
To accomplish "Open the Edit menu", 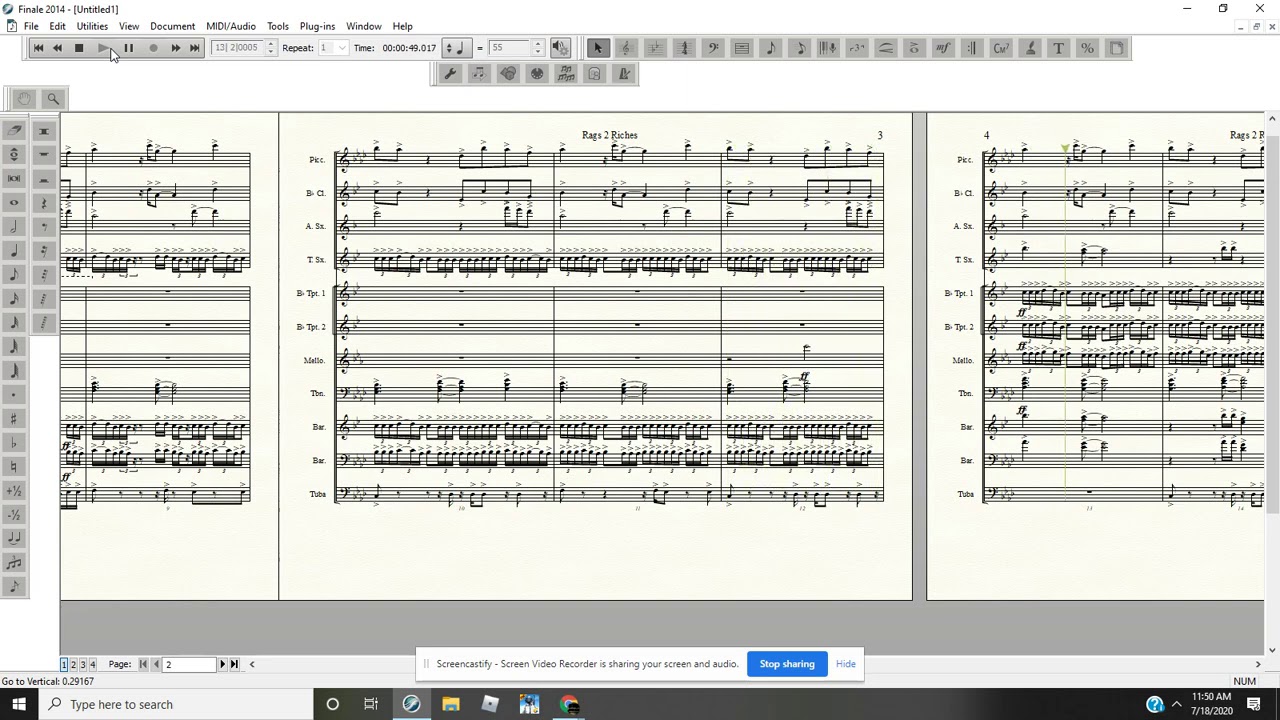I will click(x=57, y=26).
